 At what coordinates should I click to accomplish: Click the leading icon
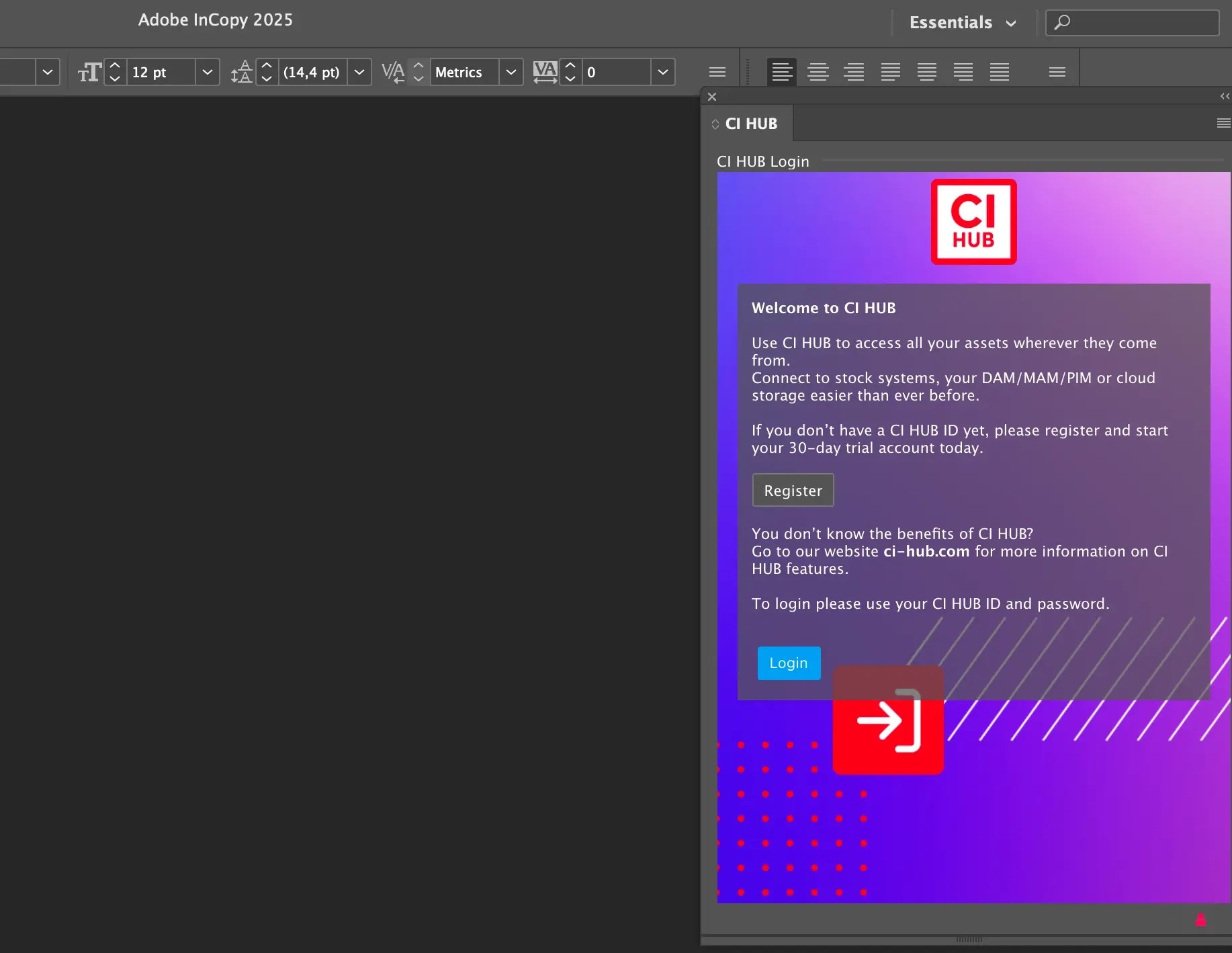[241, 72]
